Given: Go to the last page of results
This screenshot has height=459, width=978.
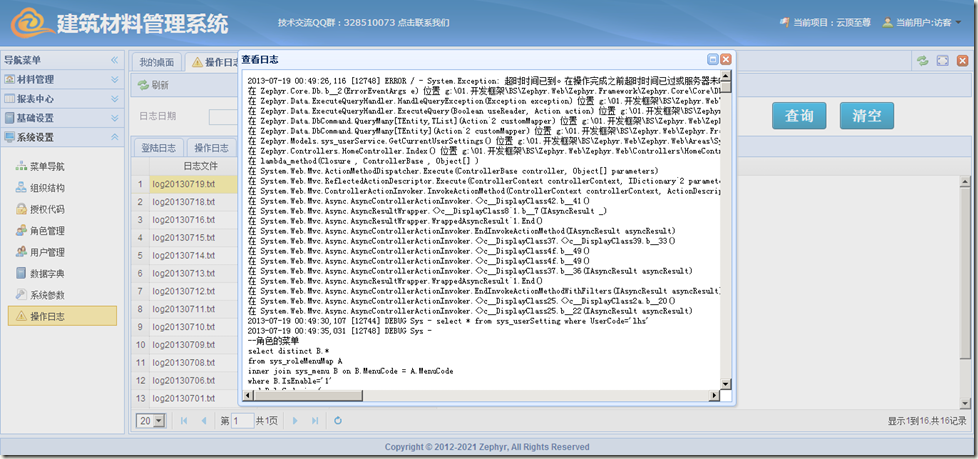Looking at the screenshot, I should [314, 421].
